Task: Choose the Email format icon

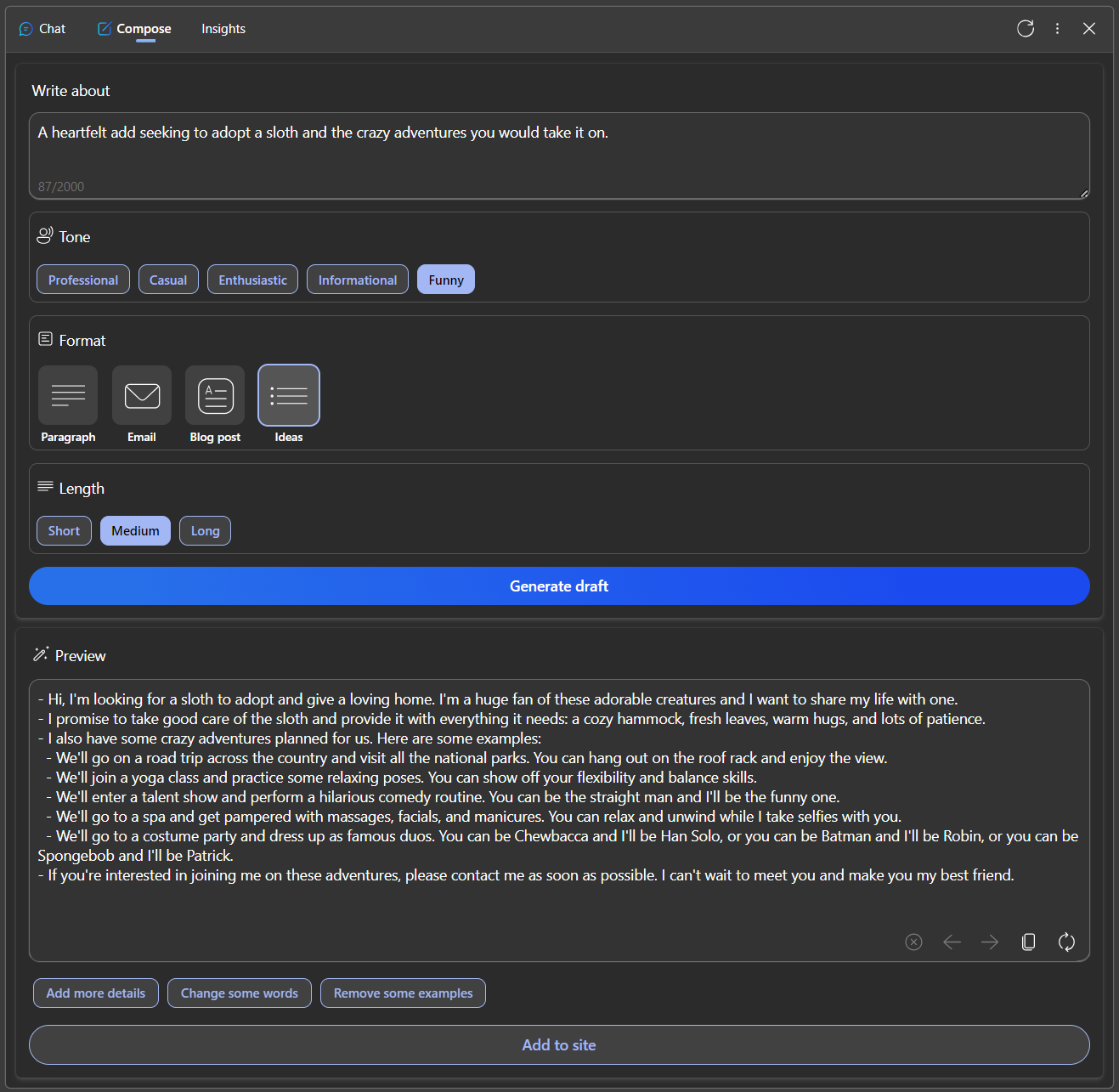Action: coord(142,395)
